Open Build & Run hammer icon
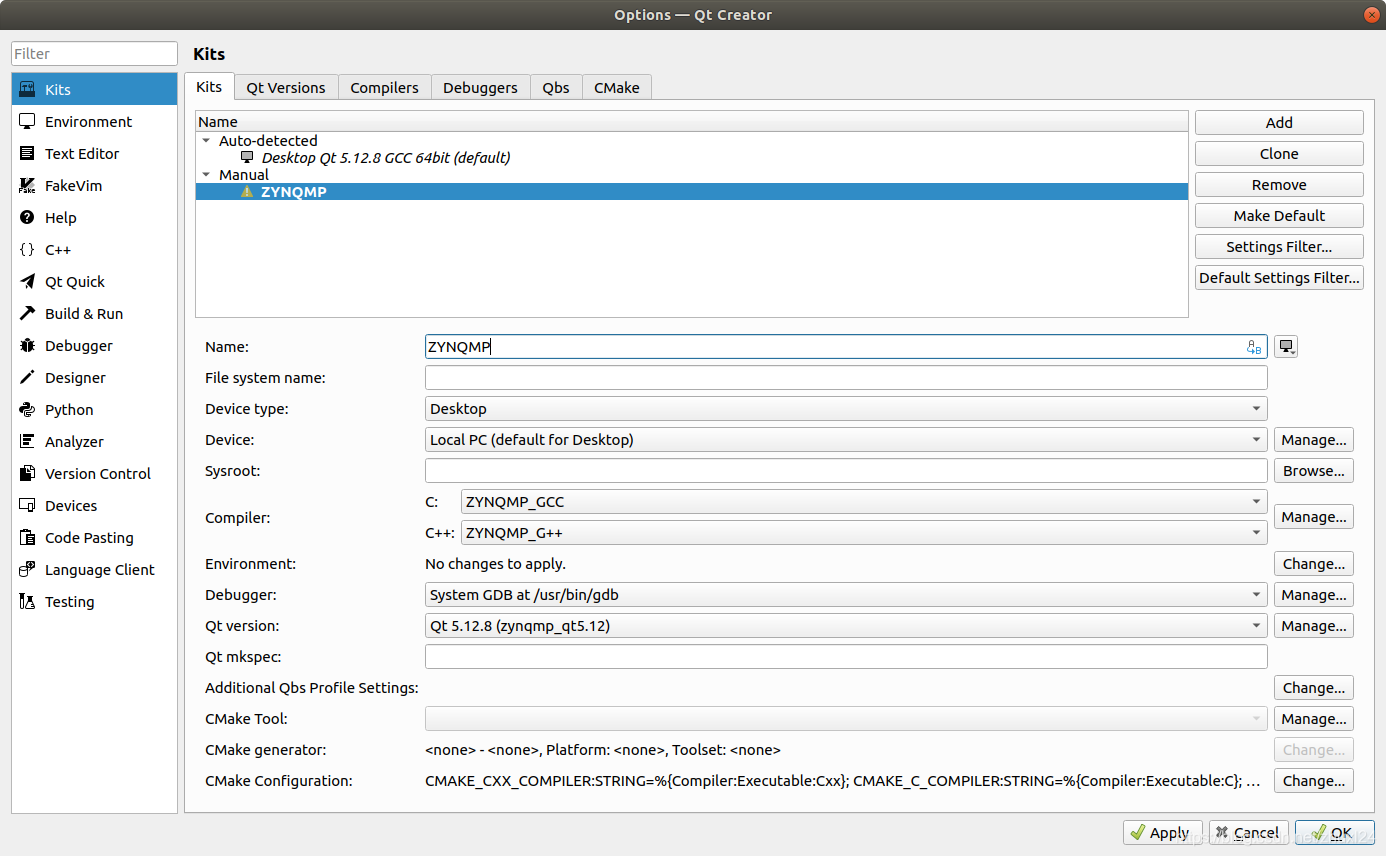Viewport: 1386px width, 856px height. tap(28, 313)
